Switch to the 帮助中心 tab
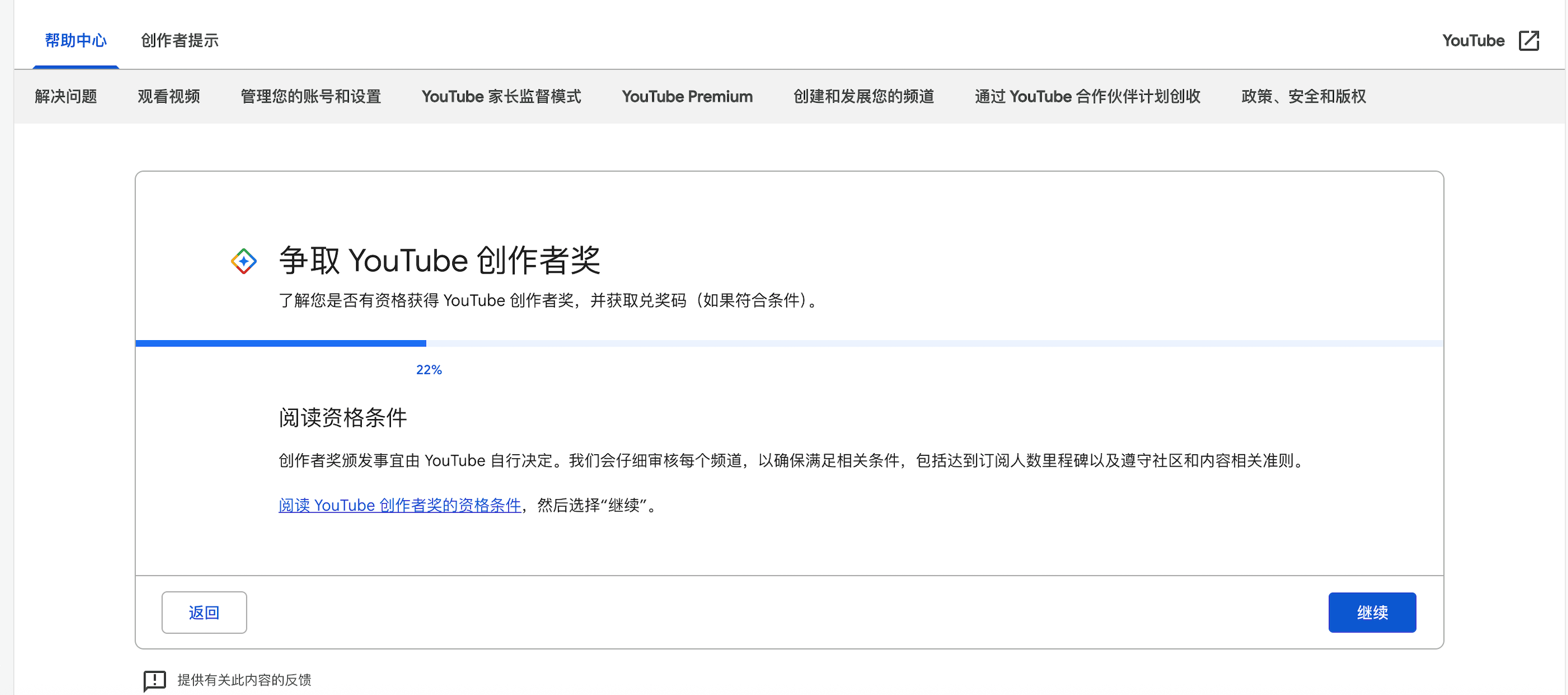 [76, 41]
